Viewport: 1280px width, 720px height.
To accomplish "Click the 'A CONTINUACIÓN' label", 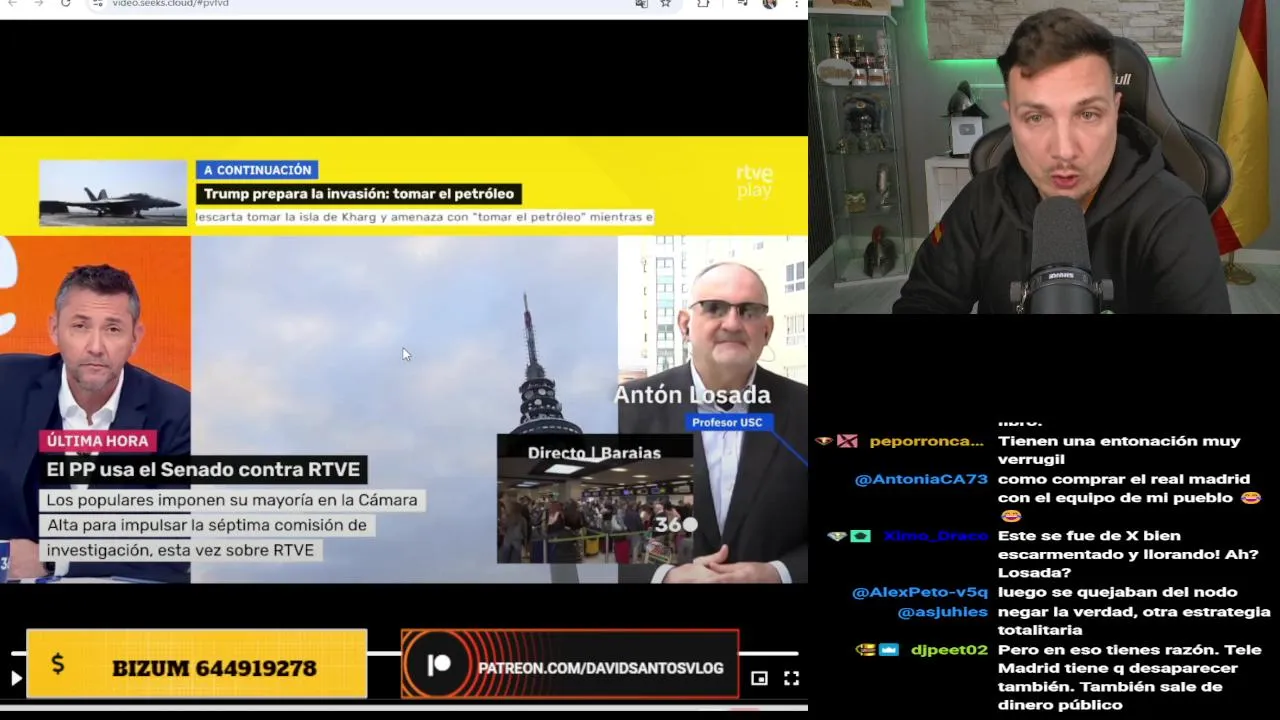I will click(x=257, y=170).
